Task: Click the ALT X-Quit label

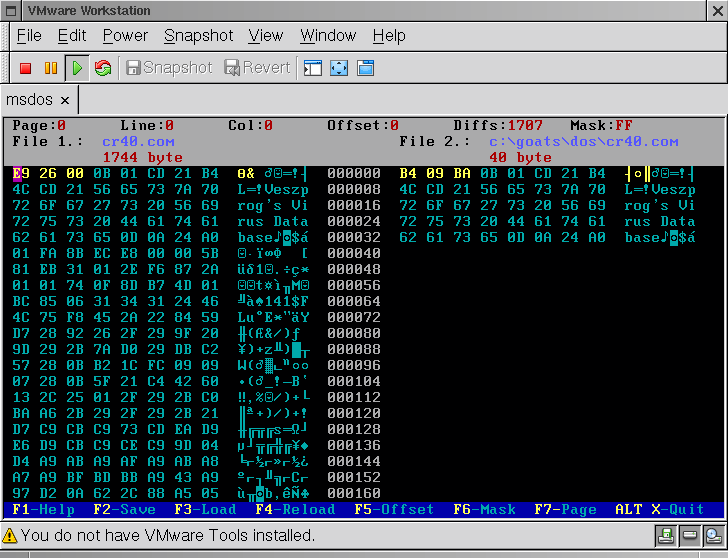Action: click(x=660, y=509)
